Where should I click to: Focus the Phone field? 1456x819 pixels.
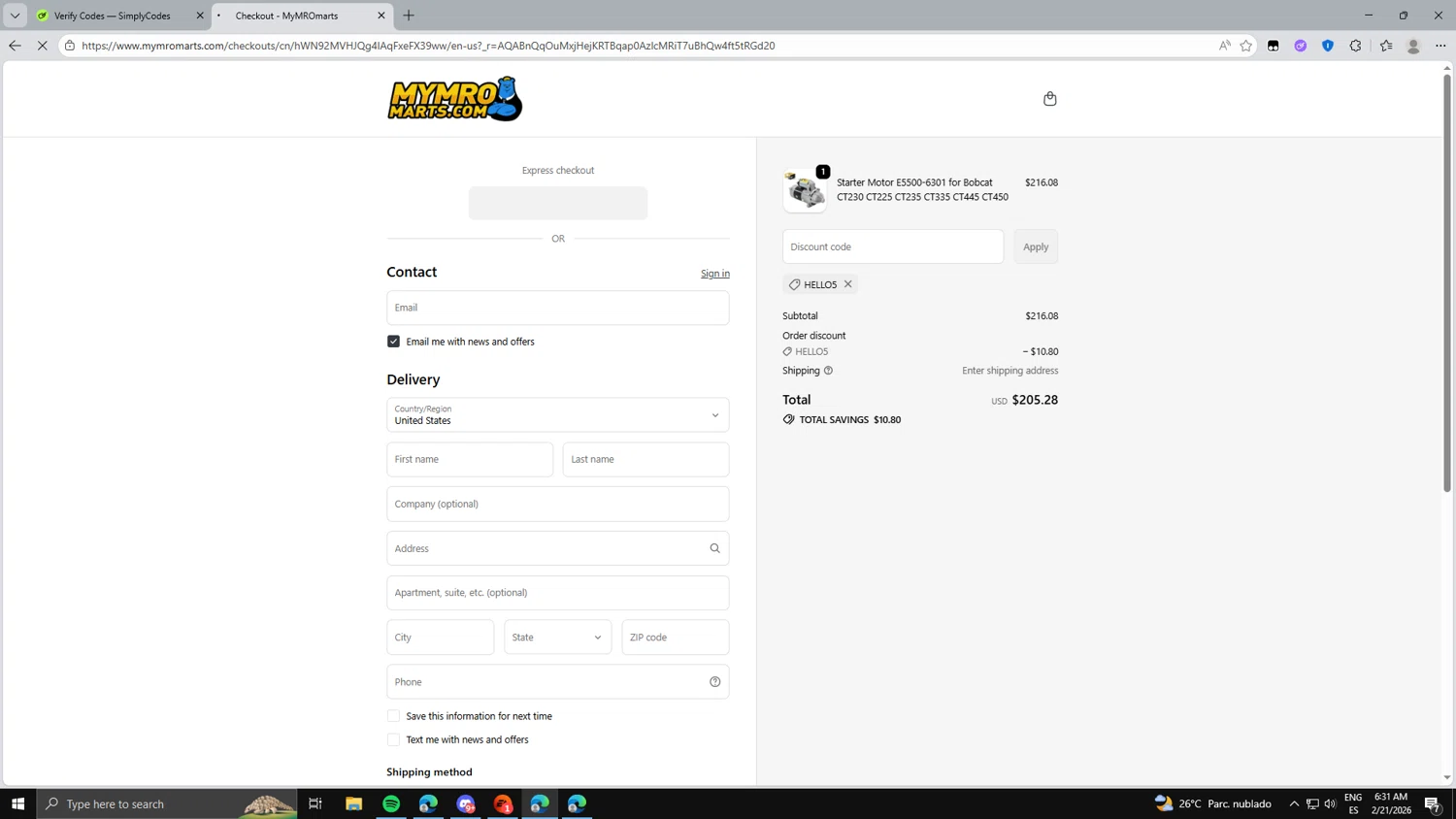[558, 682]
